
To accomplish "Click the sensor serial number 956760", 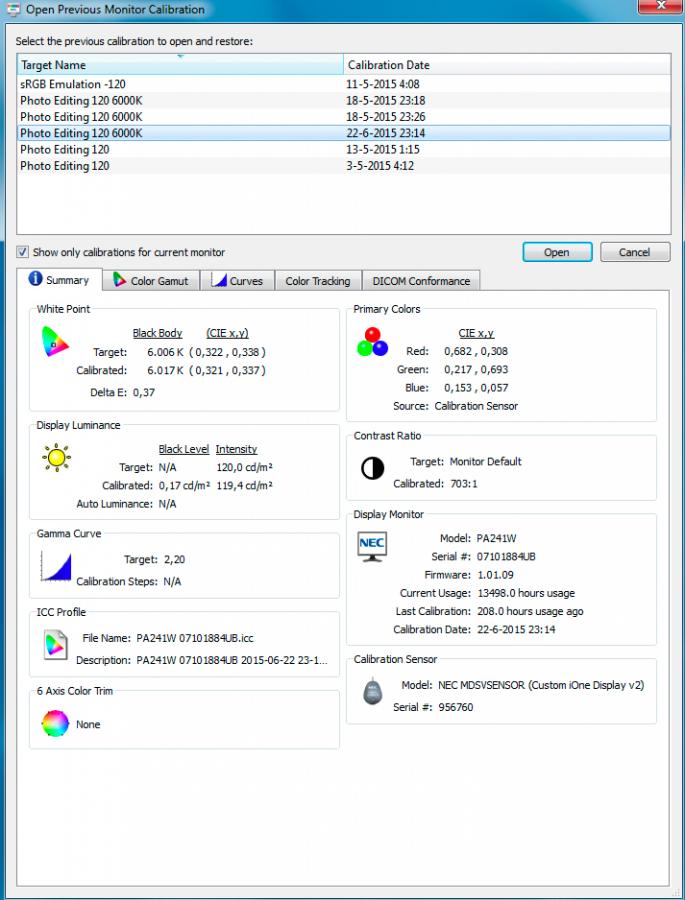I will pos(456,707).
